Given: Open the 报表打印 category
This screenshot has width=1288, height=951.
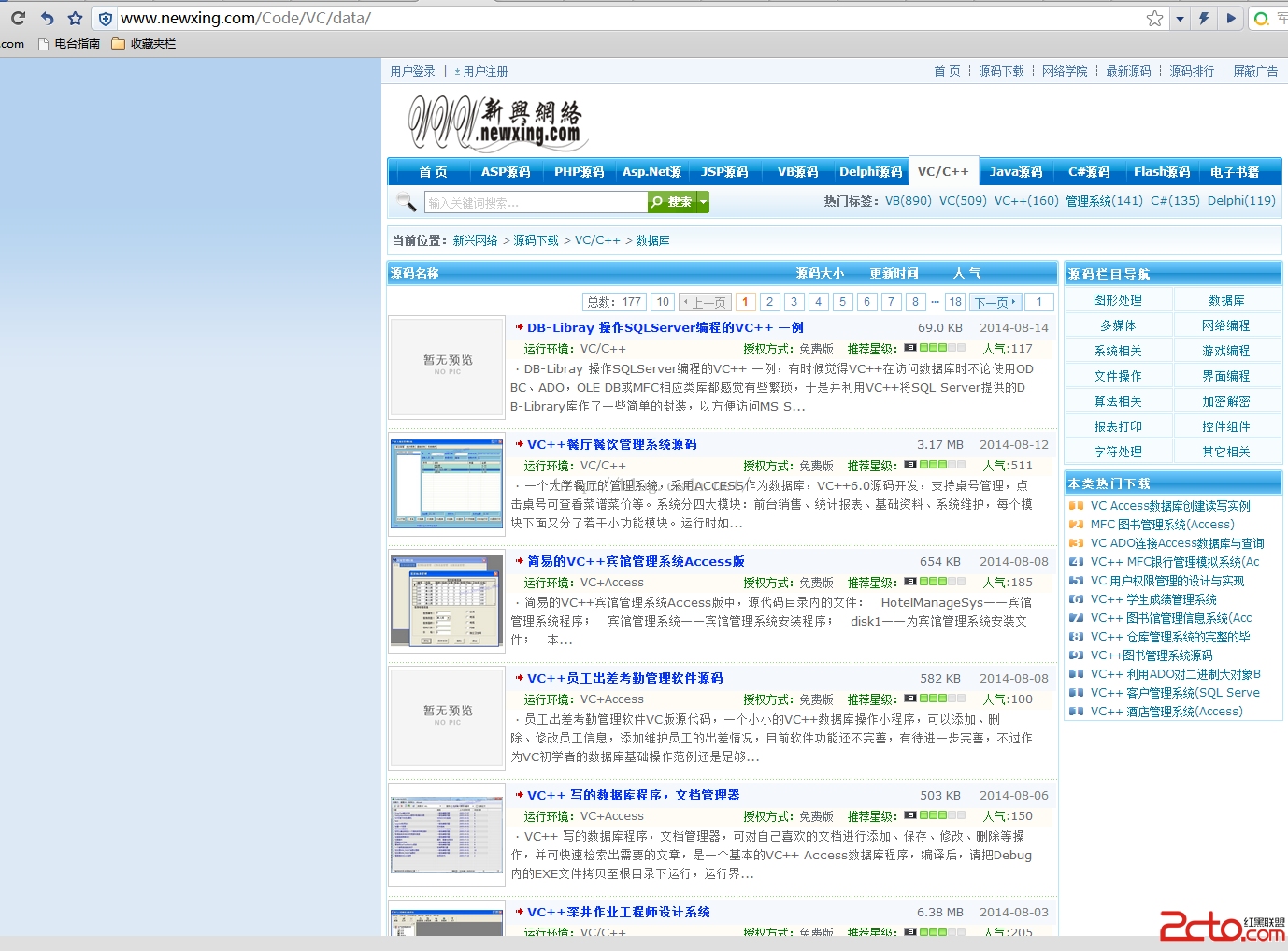Looking at the screenshot, I should (x=1118, y=426).
